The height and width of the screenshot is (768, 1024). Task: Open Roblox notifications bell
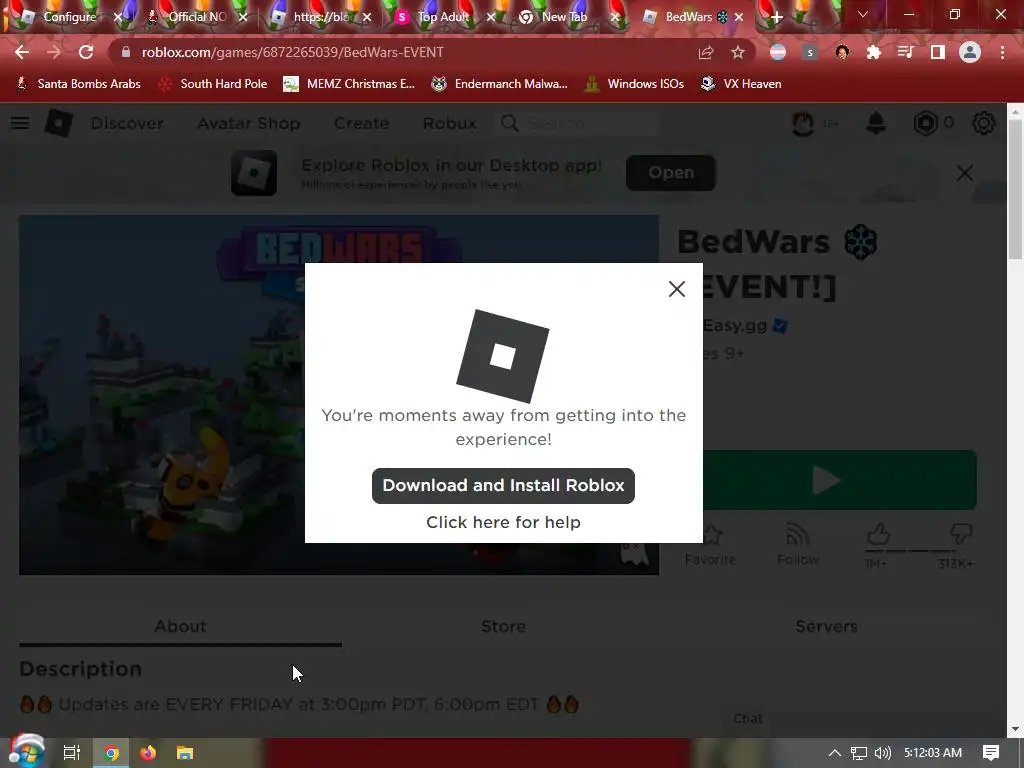876,123
